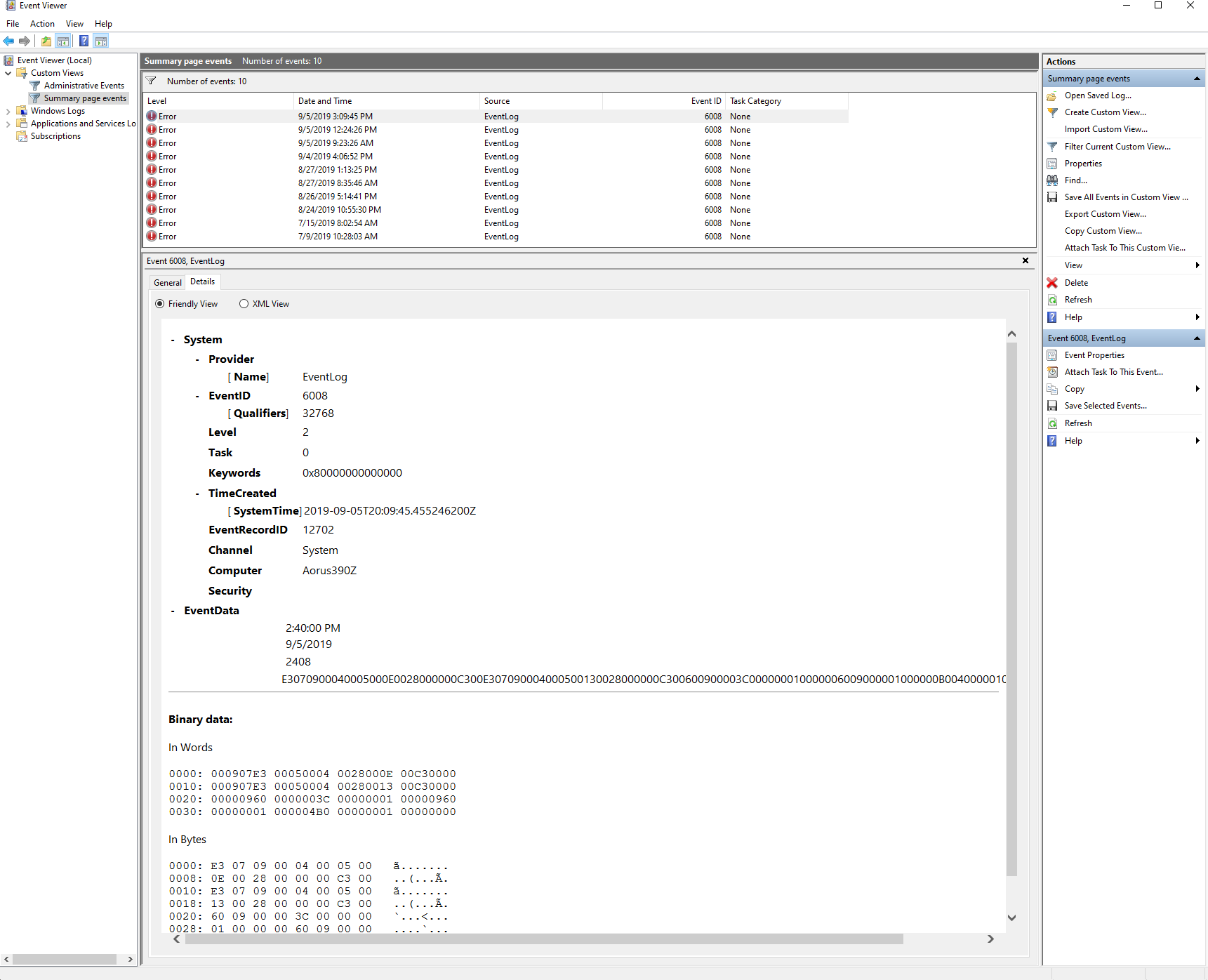Screen dimensions: 1208x980
Task: Collapse the Custom Views tree node
Action: 8,73
